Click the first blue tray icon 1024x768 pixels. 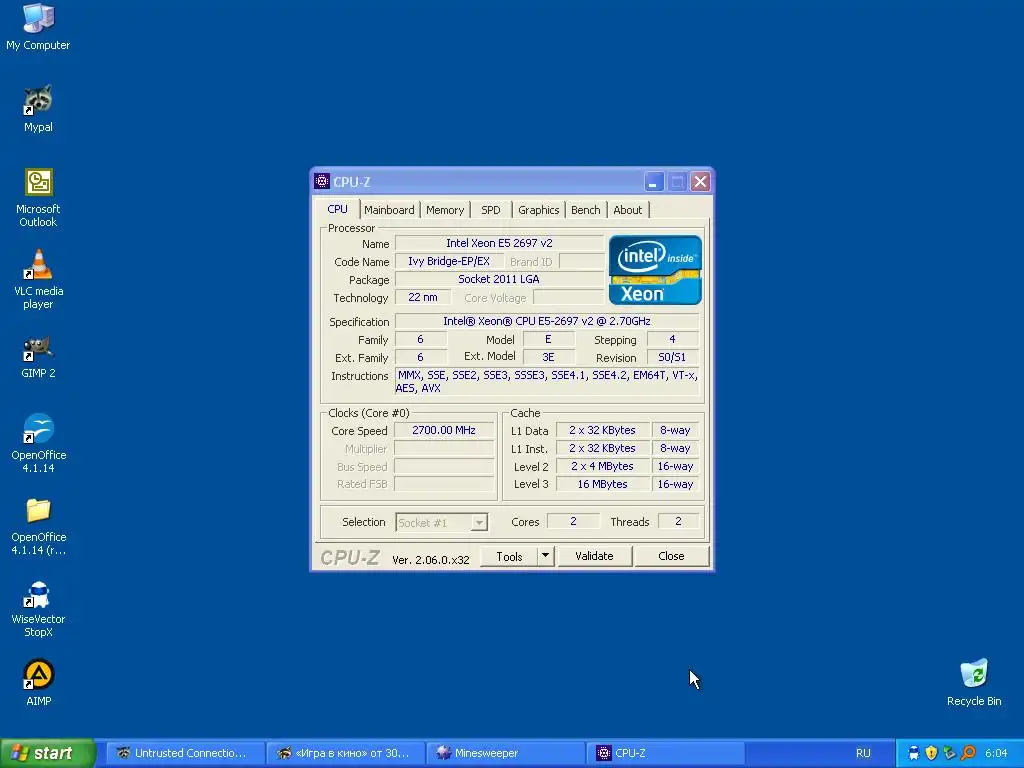tap(914, 753)
